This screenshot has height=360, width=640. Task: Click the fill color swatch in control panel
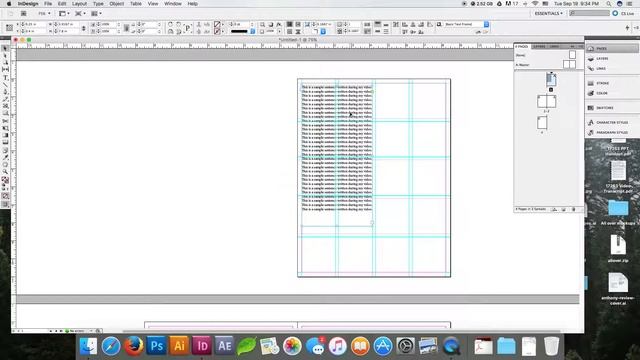click(x=217, y=24)
